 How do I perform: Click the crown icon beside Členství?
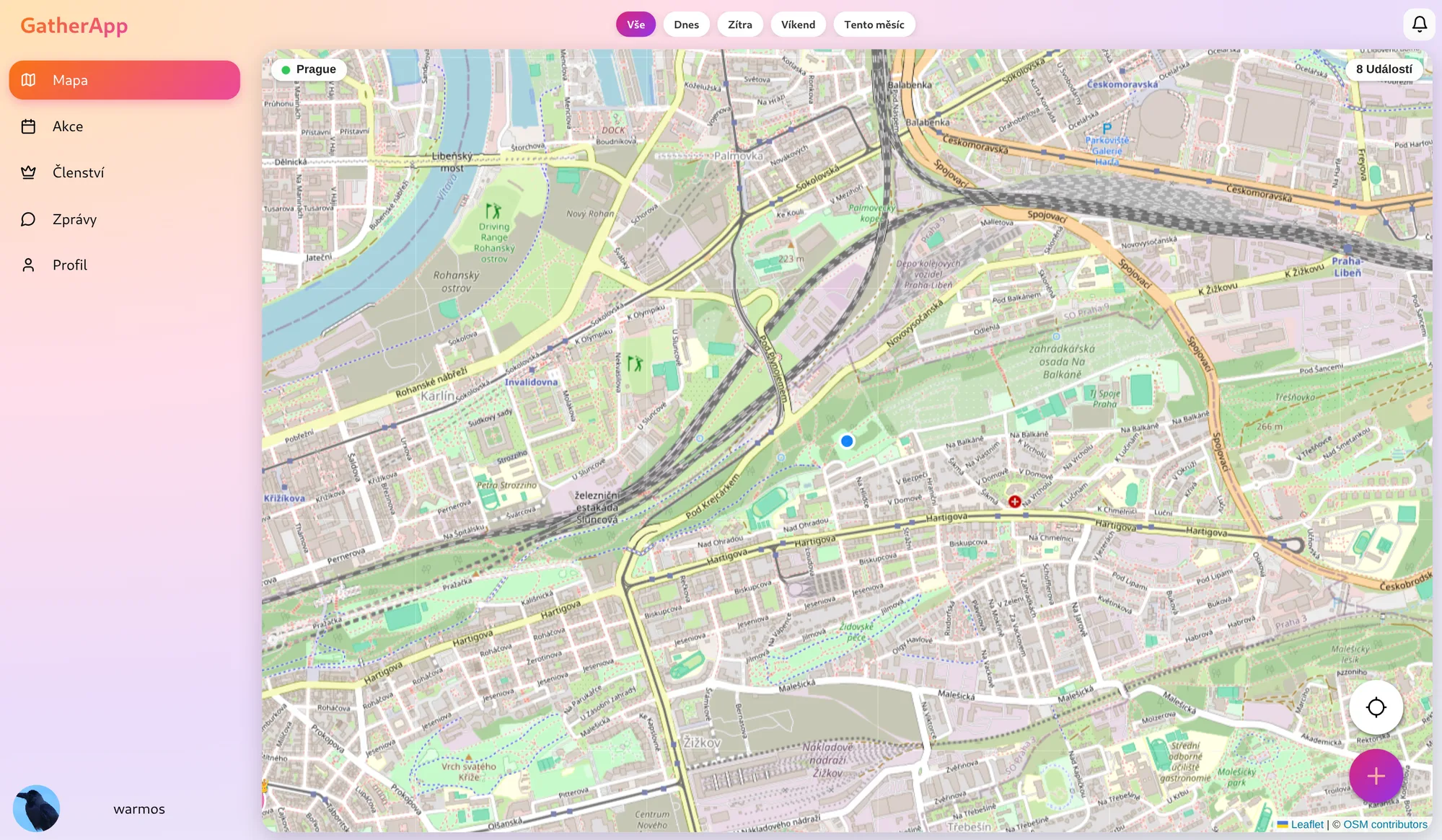[28, 172]
